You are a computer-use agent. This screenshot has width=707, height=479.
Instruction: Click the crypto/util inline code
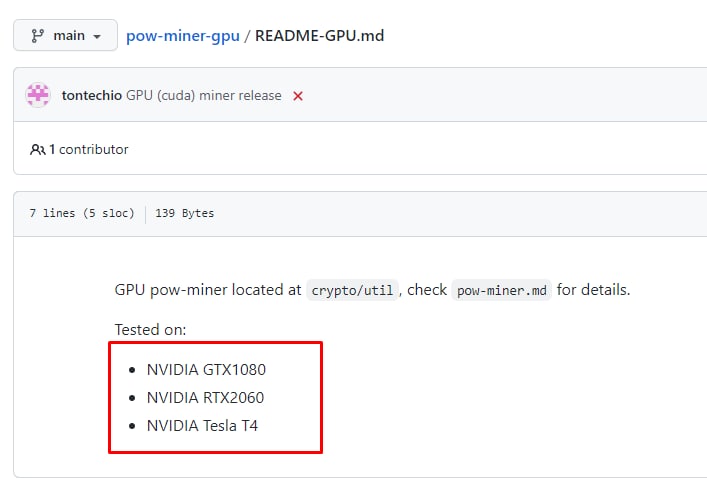click(352, 290)
